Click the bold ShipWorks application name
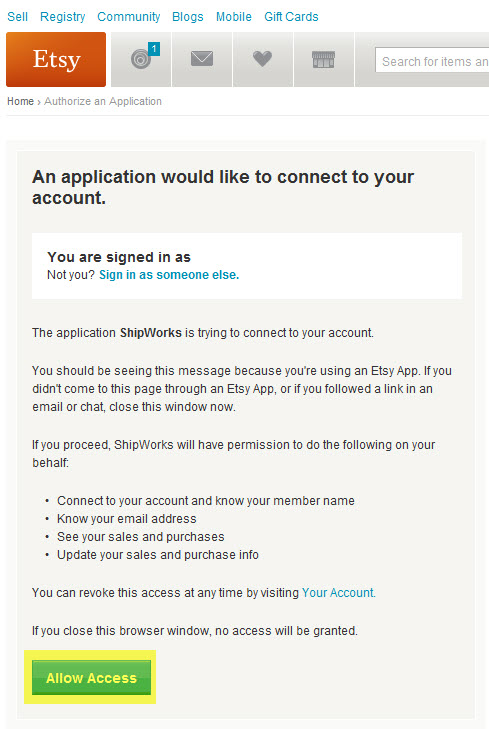This screenshot has height=729, width=489. pyautogui.click(x=151, y=333)
